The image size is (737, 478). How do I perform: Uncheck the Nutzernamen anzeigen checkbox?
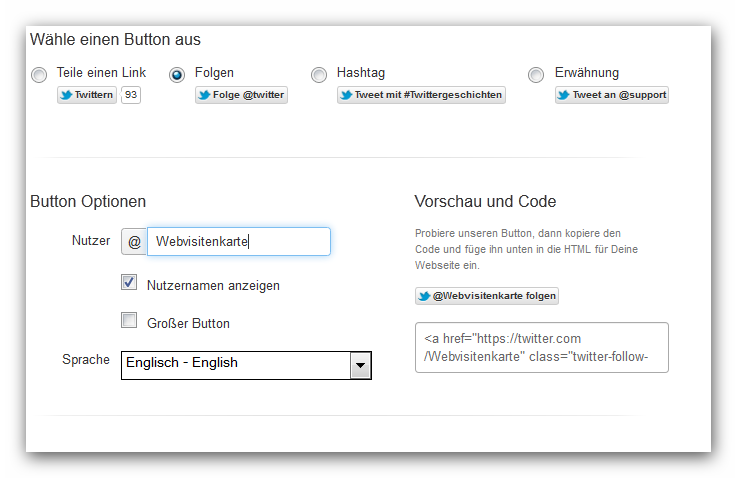click(x=129, y=282)
